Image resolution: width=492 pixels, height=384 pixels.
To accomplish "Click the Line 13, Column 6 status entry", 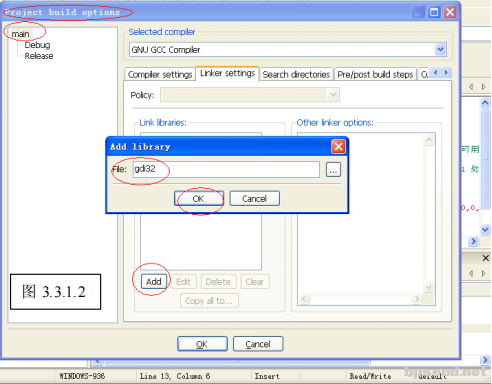I will coord(175,376).
